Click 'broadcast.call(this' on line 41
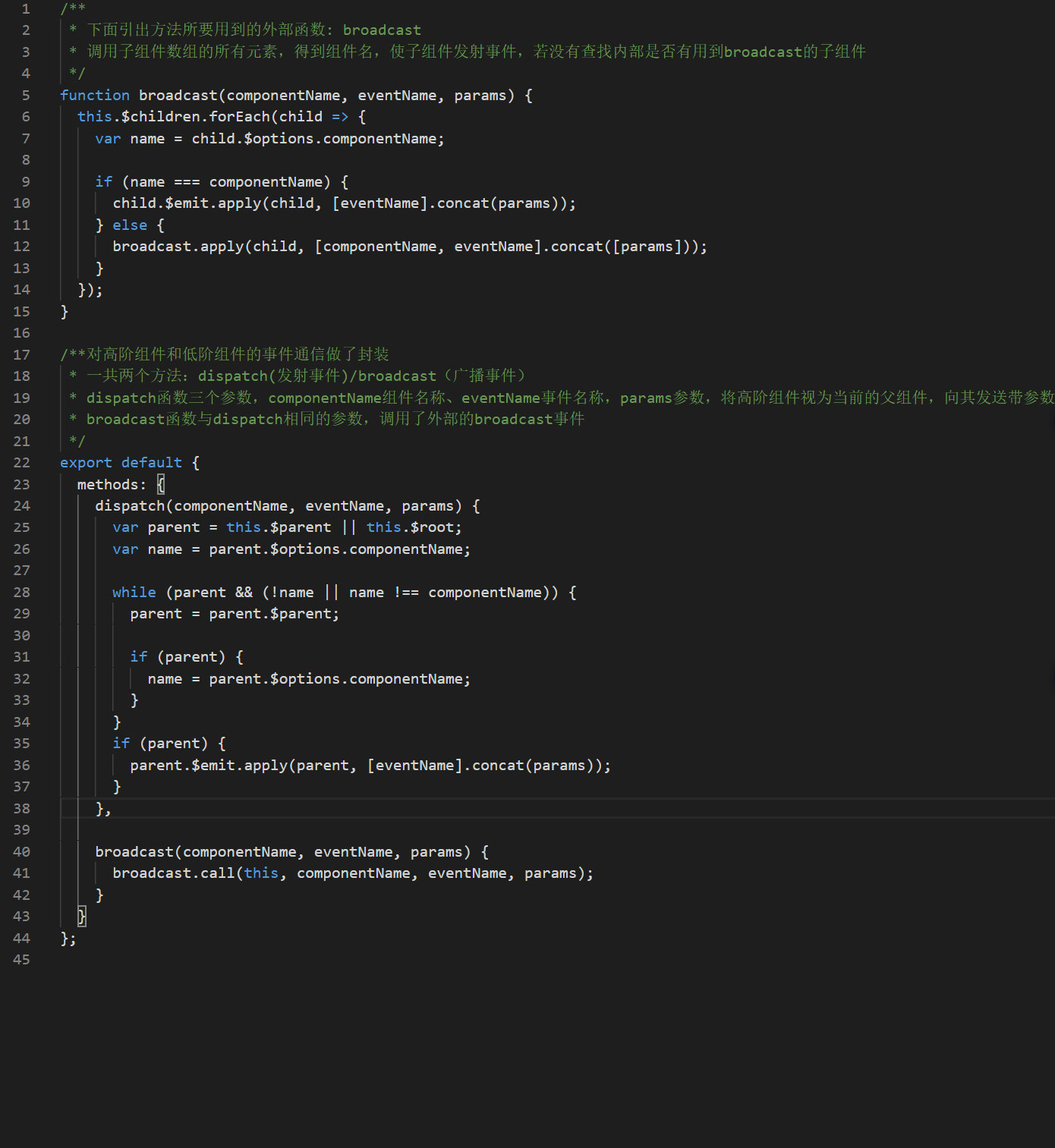Screen dimensions: 1055x1148 click(196, 873)
